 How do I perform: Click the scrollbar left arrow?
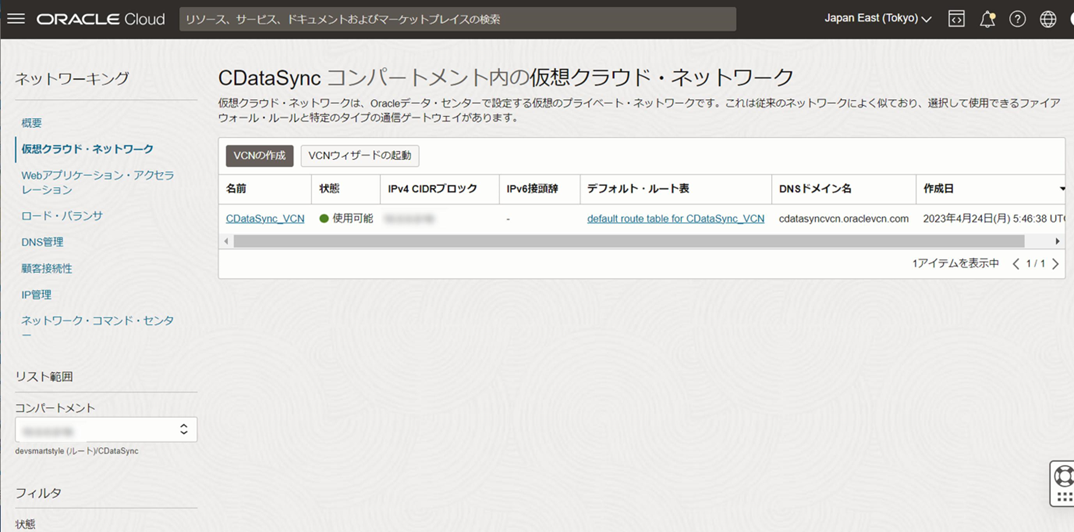tap(225, 241)
